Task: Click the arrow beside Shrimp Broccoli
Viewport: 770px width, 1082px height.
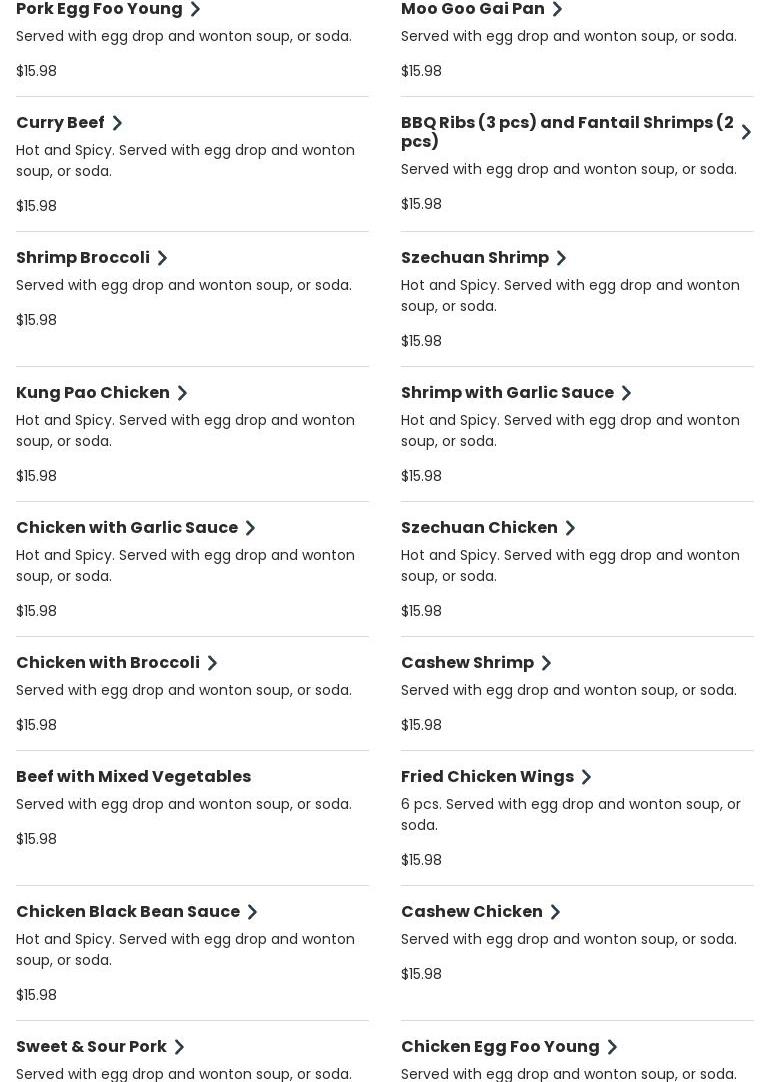Action: pos(162,258)
